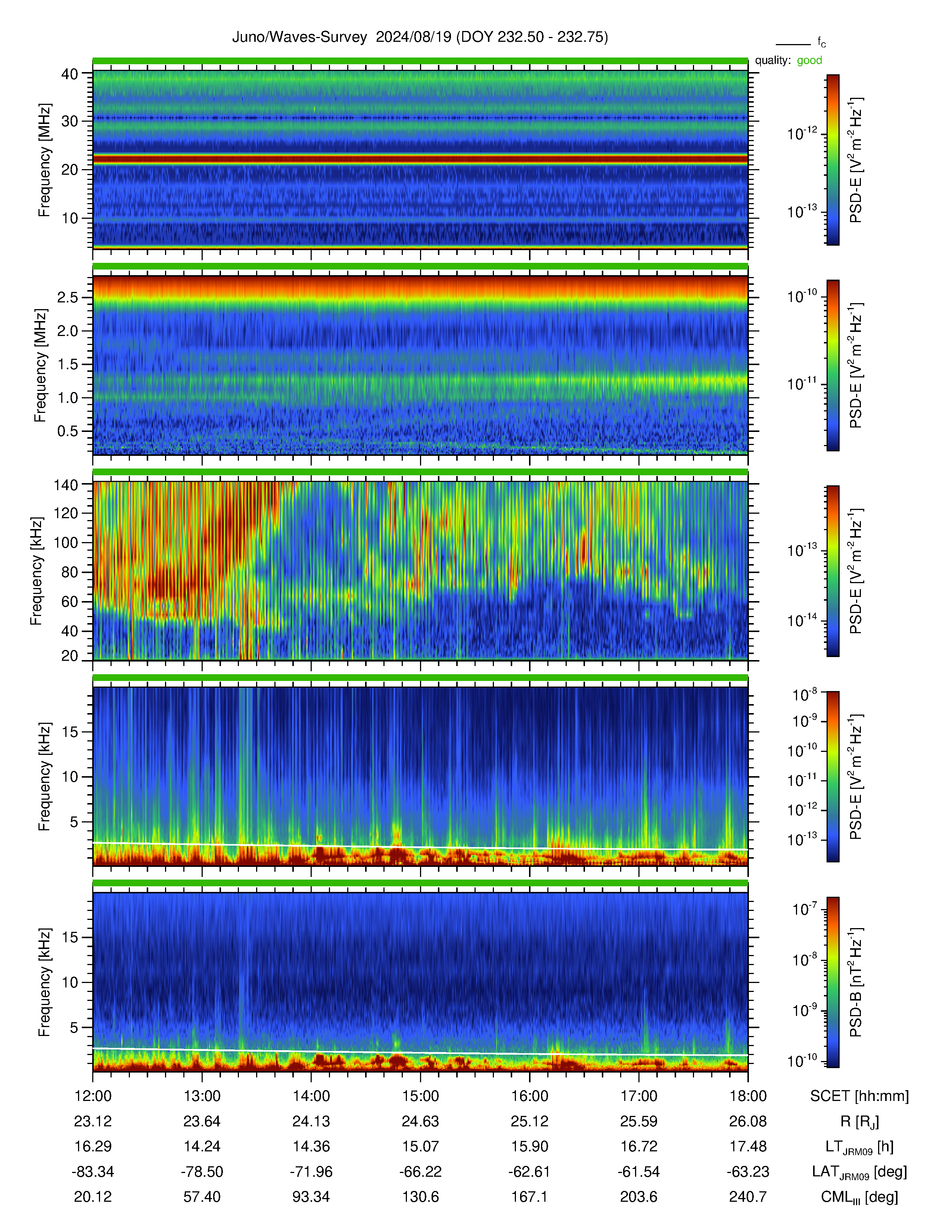Click the 'R [RJ]' row label
This screenshot has width=952, height=1232.
click(x=859, y=1121)
